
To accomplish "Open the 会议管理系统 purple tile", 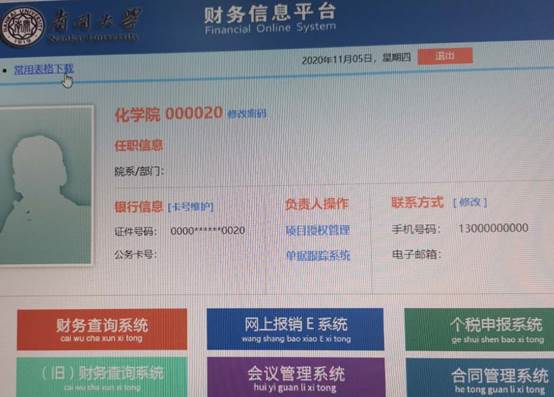I will click(x=296, y=377).
